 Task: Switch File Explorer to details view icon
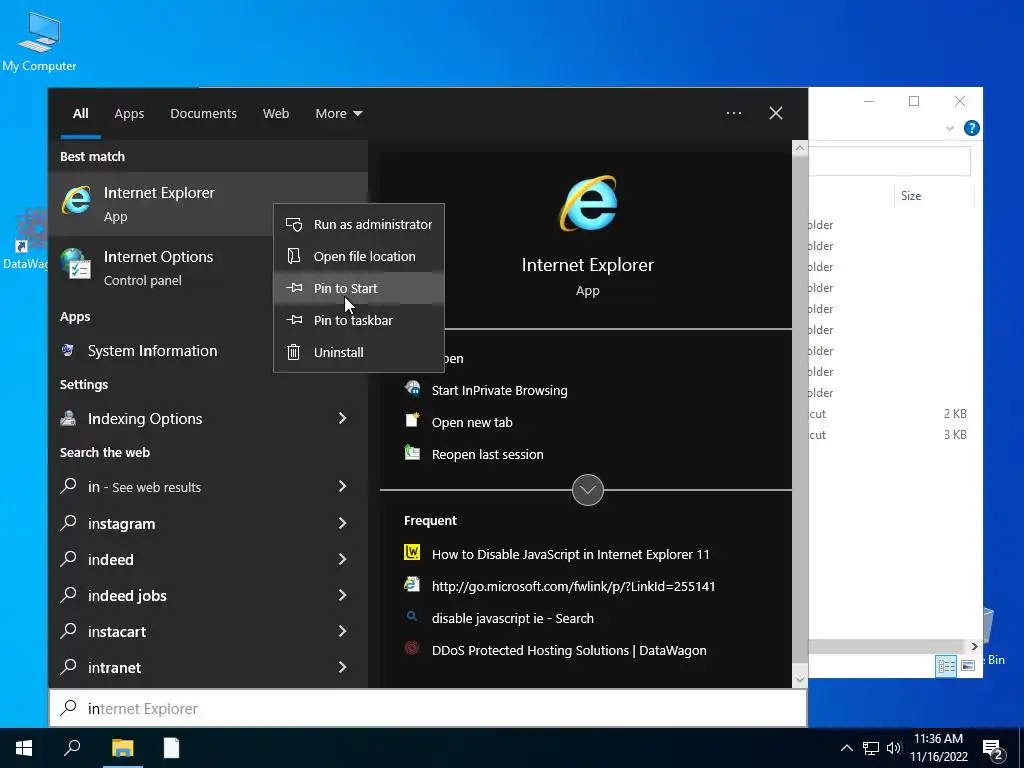(x=946, y=665)
